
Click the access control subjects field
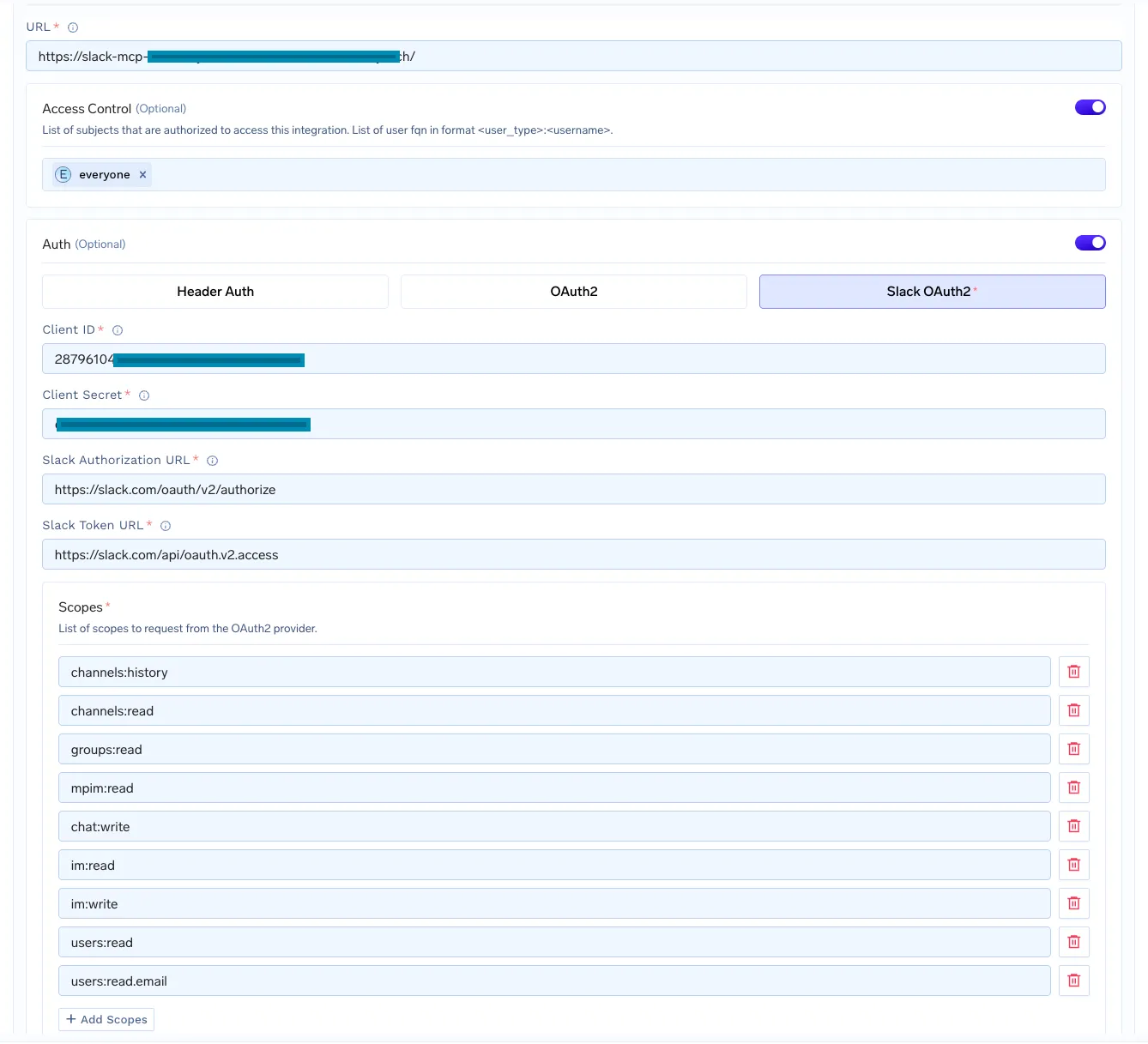[574, 175]
